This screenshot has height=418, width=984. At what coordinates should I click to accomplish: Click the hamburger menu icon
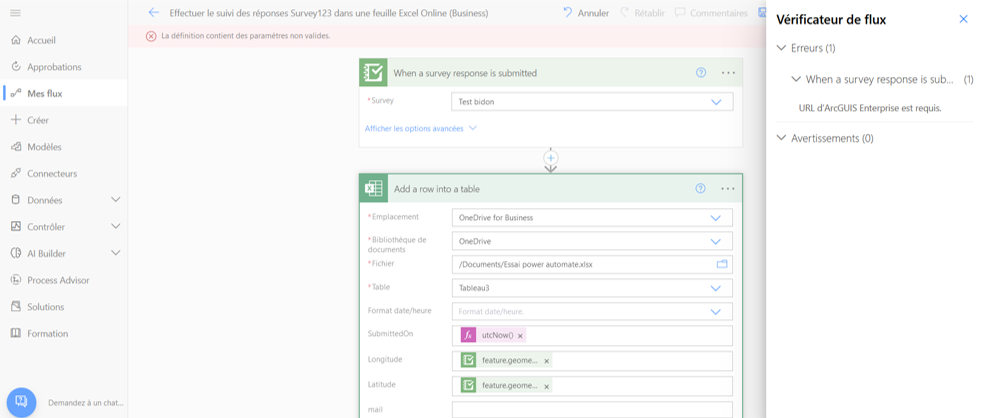point(15,13)
